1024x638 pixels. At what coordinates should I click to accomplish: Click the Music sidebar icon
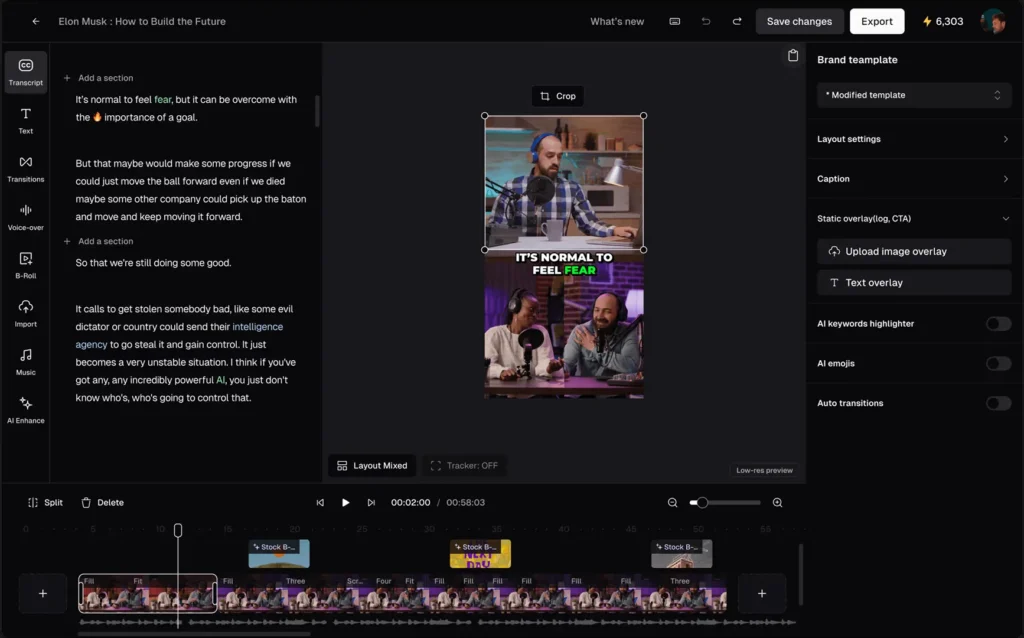point(26,360)
